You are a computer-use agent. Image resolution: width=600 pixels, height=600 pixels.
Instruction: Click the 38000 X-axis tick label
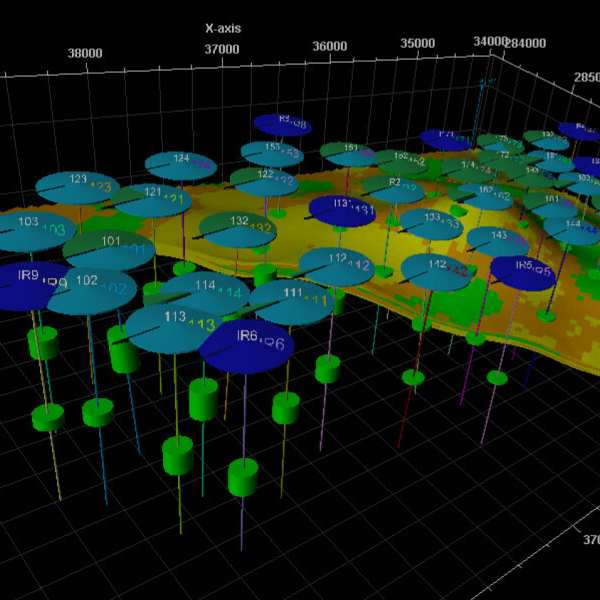point(85,53)
